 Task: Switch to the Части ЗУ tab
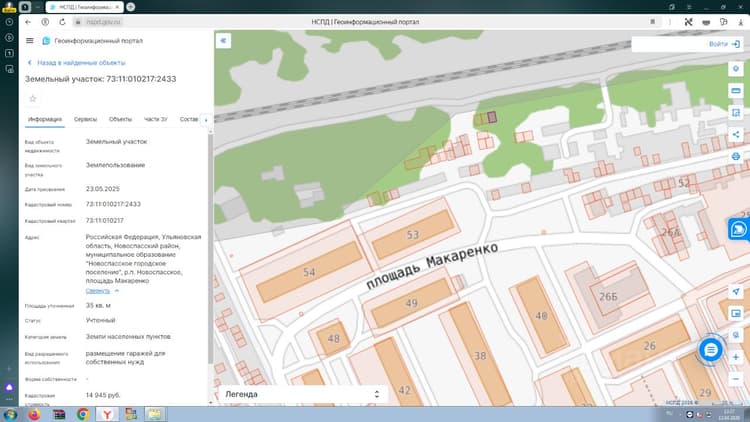(x=155, y=119)
